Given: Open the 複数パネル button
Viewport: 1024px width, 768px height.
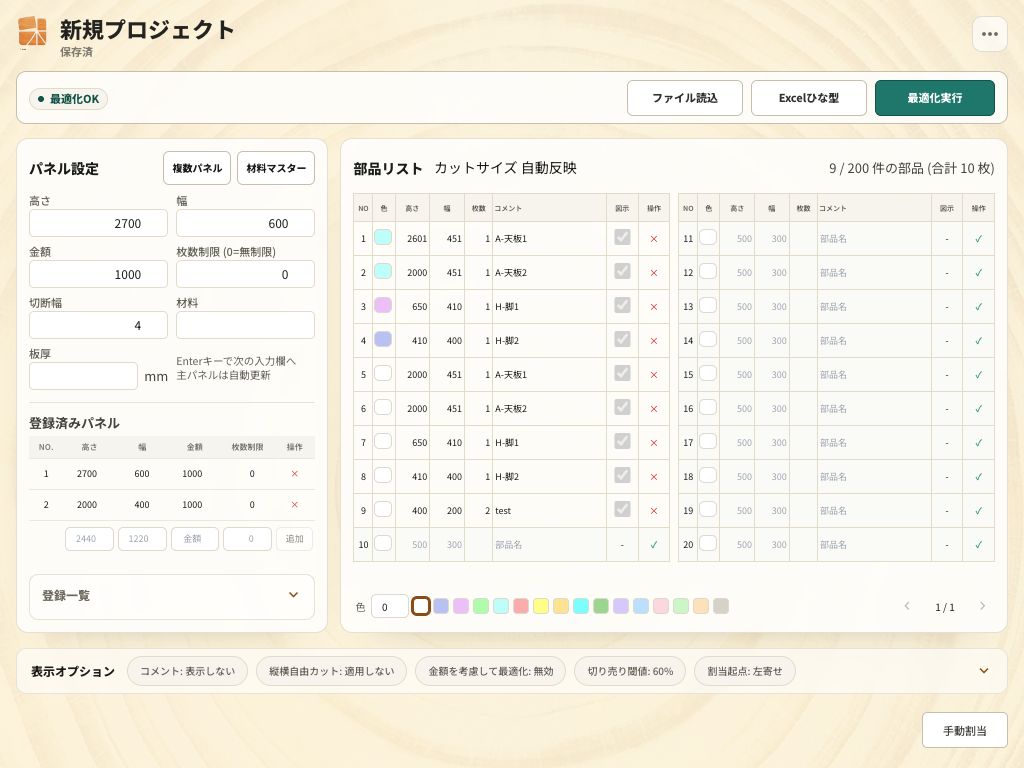Looking at the screenshot, I should pos(197,168).
